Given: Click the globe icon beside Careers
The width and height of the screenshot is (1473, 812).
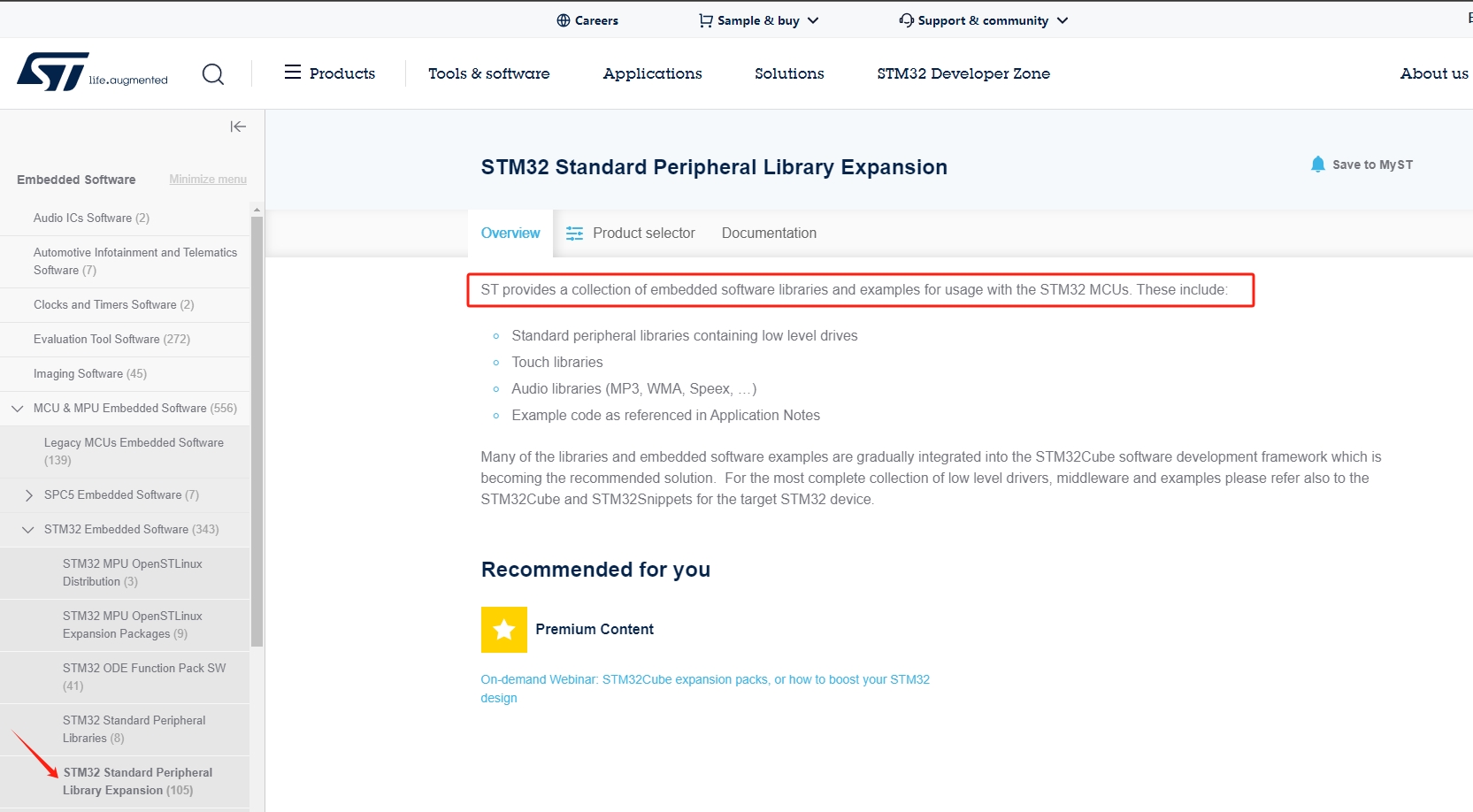Looking at the screenshot, I should [564, 20].
